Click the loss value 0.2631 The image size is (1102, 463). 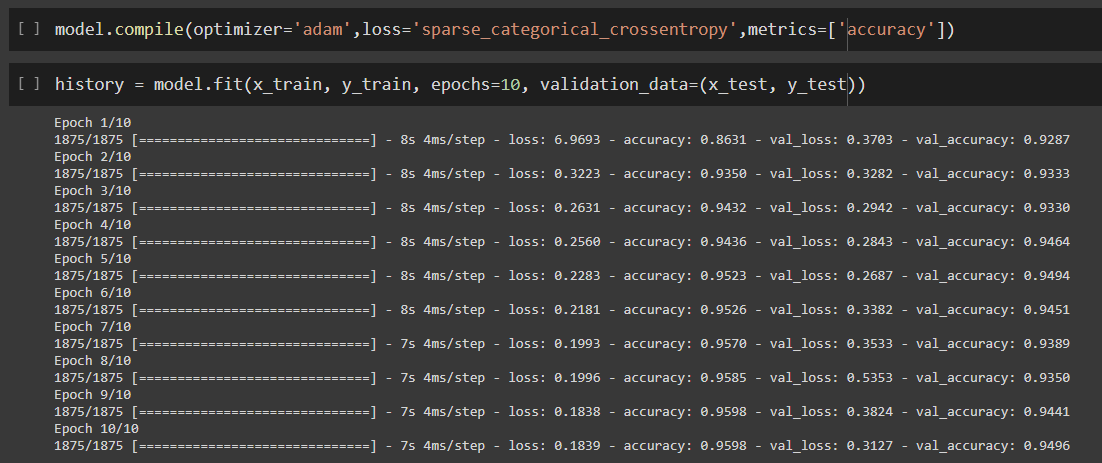click(x=577, y=208)
